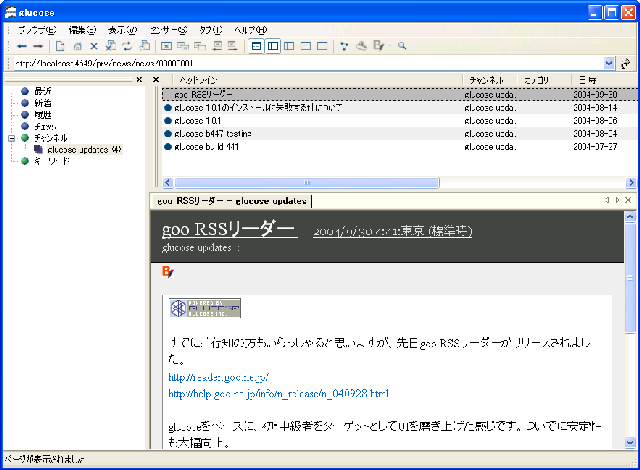The width and height of the screenshot is (640, 470).
Task: Go back with the left arrow toolbar icon
Action: click(x=22, y=46)
